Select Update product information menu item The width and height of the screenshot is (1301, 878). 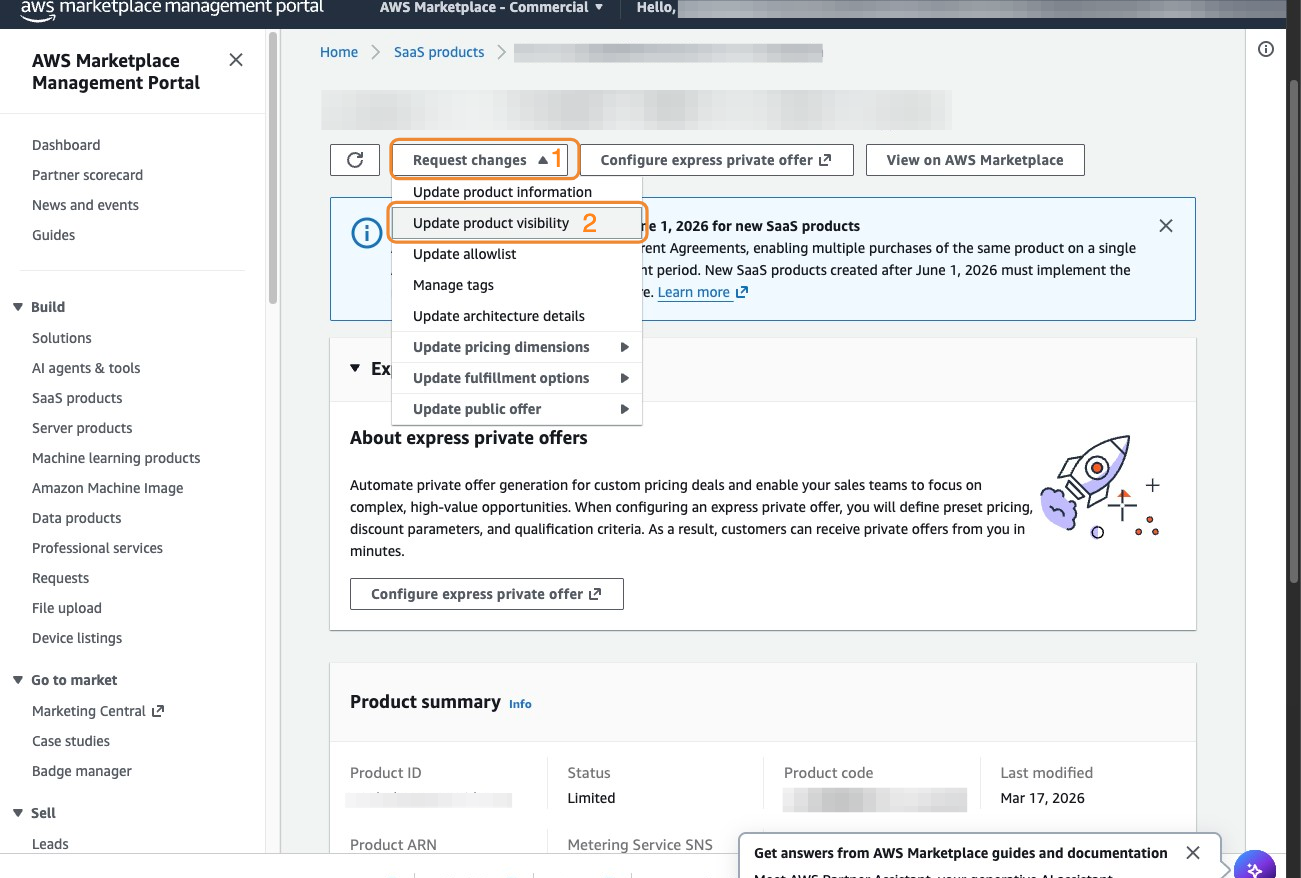pyautogui.click(x=516, y=192)
